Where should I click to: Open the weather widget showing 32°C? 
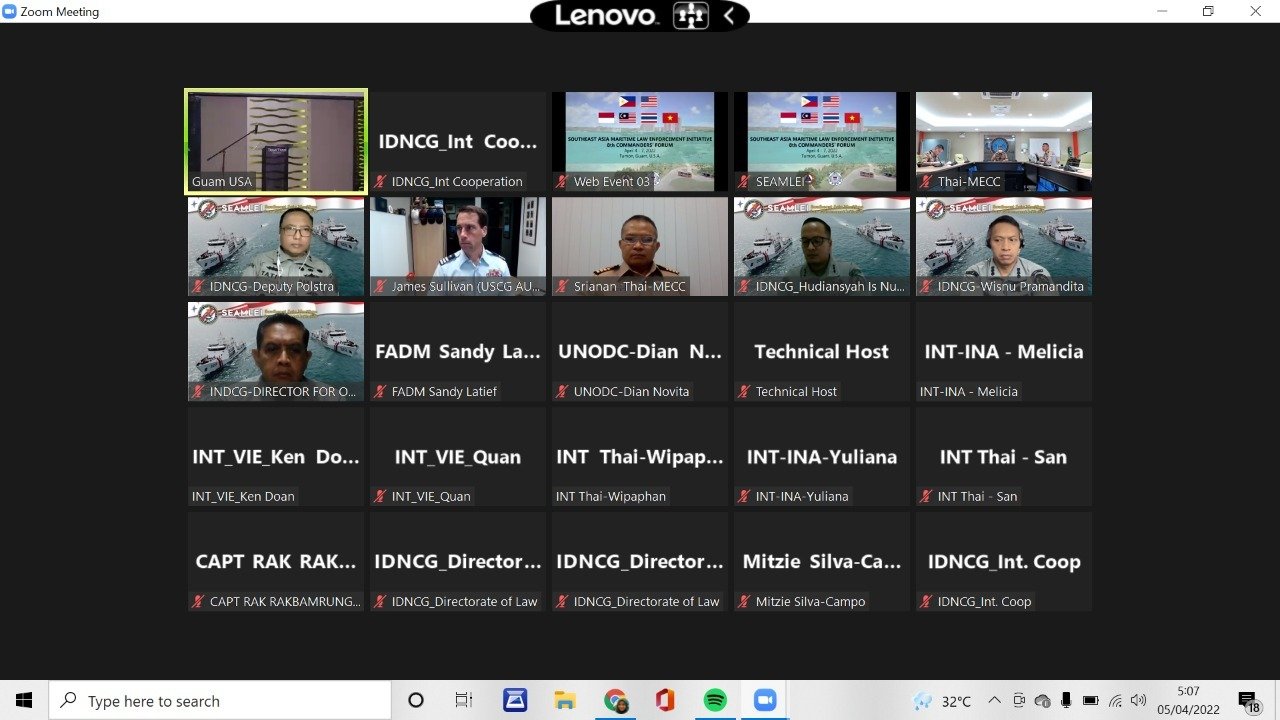point(942,701)
